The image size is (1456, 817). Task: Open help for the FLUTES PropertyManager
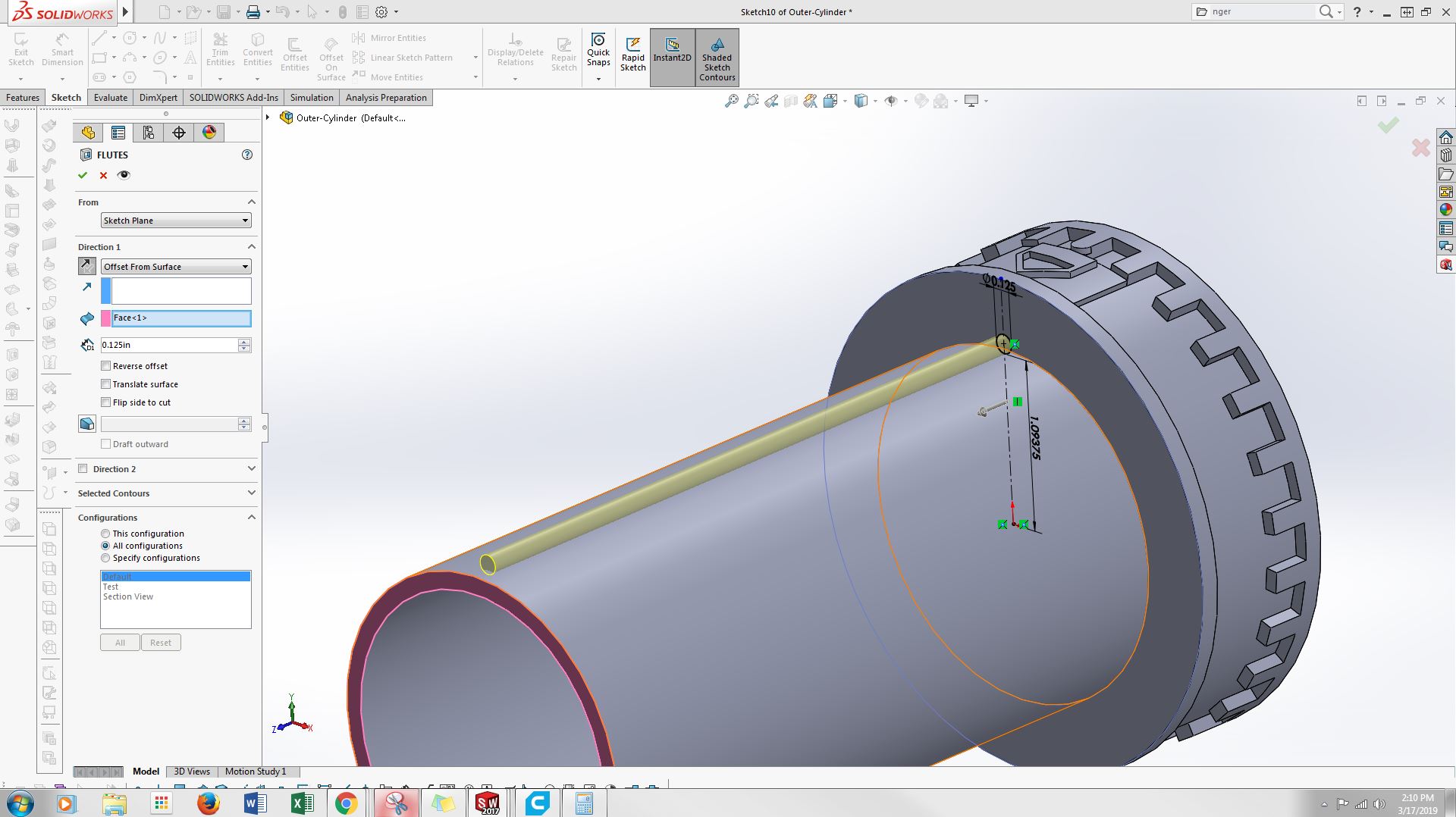pyautogui.click(x=246, y=155)
